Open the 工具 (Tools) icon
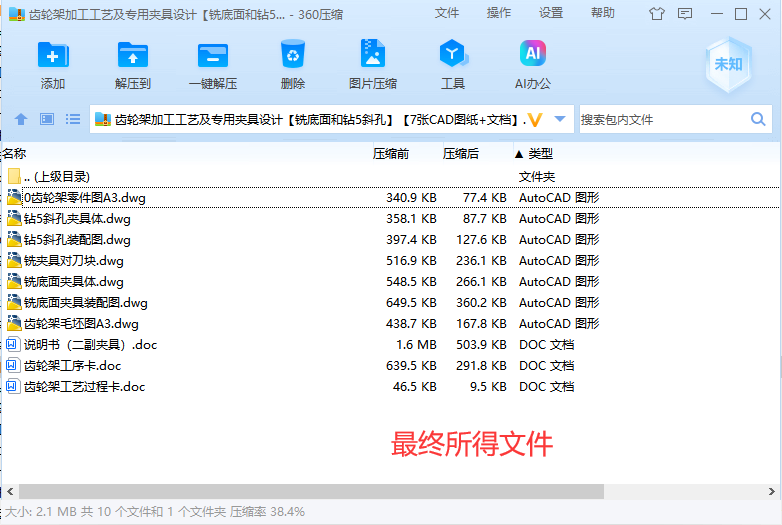This screenshot has width=782, height=525. click(x=453, y=53)
